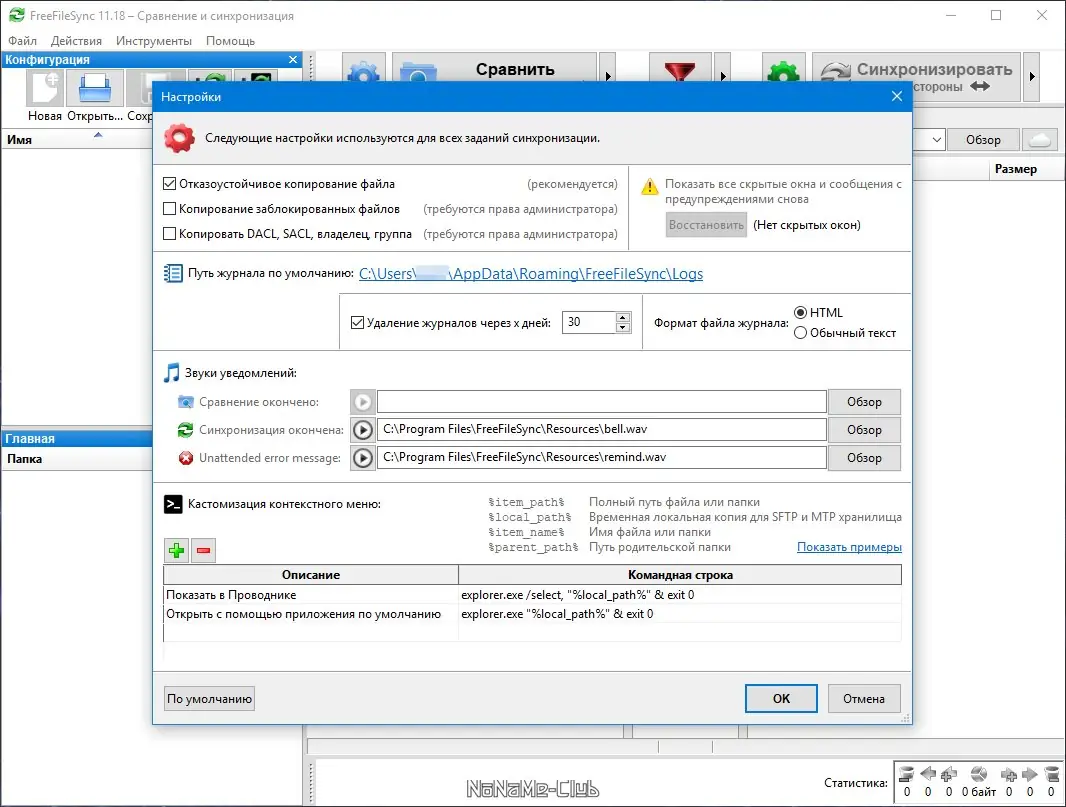Select Показать в Проводнике description cell
Viewport: 1066px width, 807px height.
click(311, 595)
